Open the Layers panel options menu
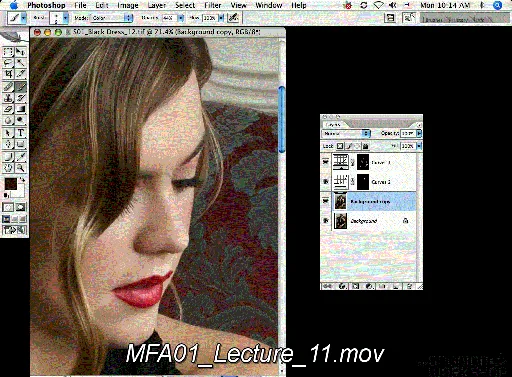Screen dimensions: 512x377 coord(419,125)
